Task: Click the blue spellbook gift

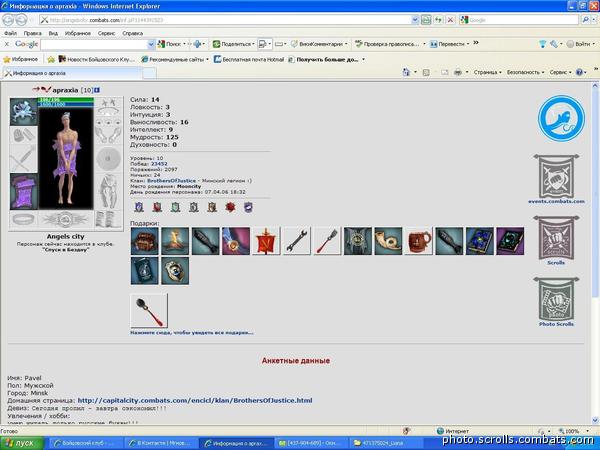Action: click(x=479, y=241)
